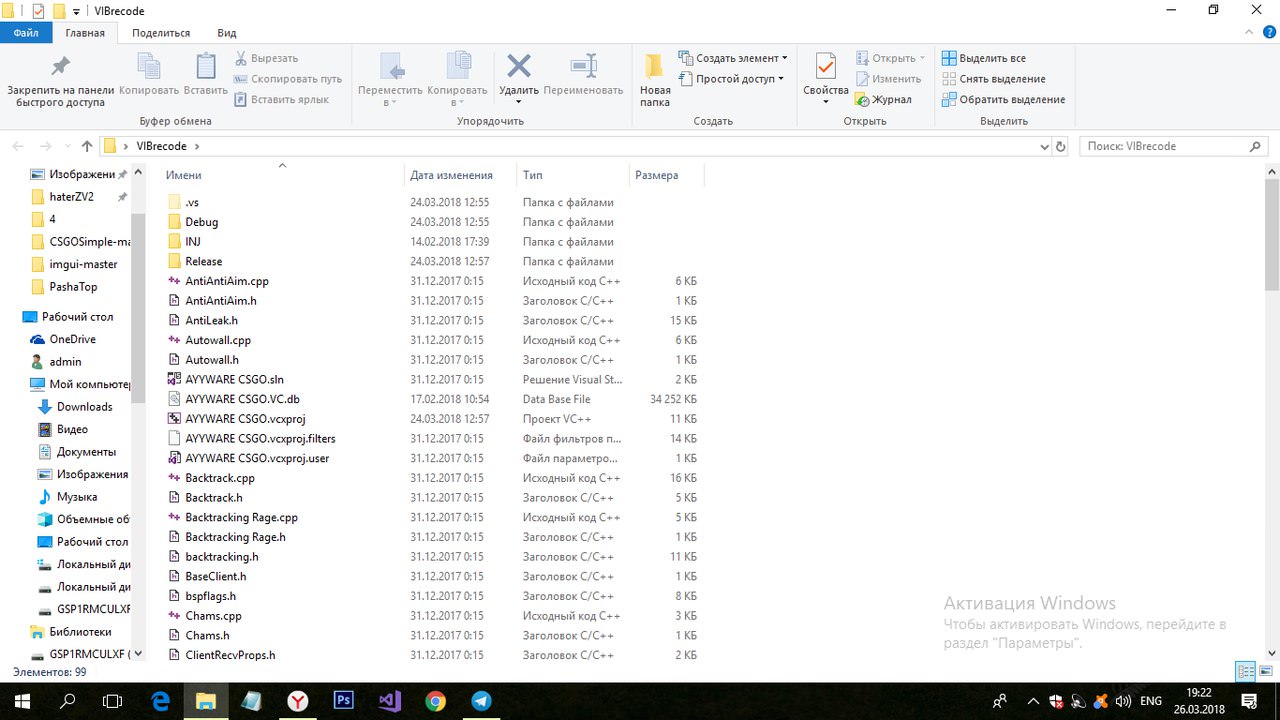Click the Переименовать ribbon icon
The image size is (1280, 720).
[583, 66]
